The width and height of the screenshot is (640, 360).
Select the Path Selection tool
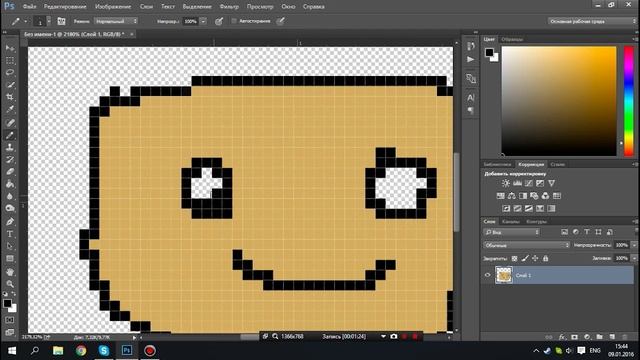click(10, 246)
